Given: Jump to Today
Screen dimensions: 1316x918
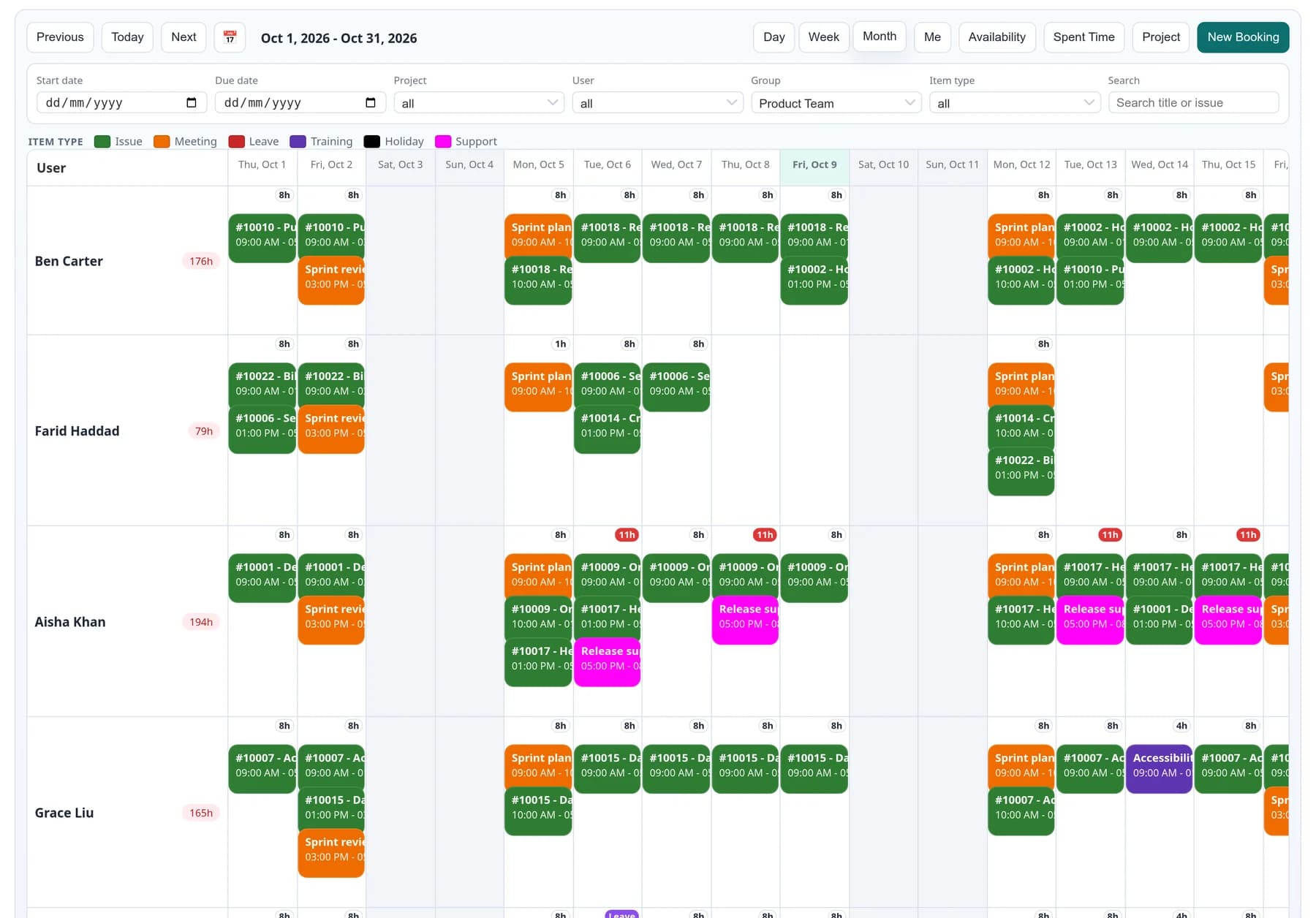Looking at the screenshot, I should [x=127, y=37].
